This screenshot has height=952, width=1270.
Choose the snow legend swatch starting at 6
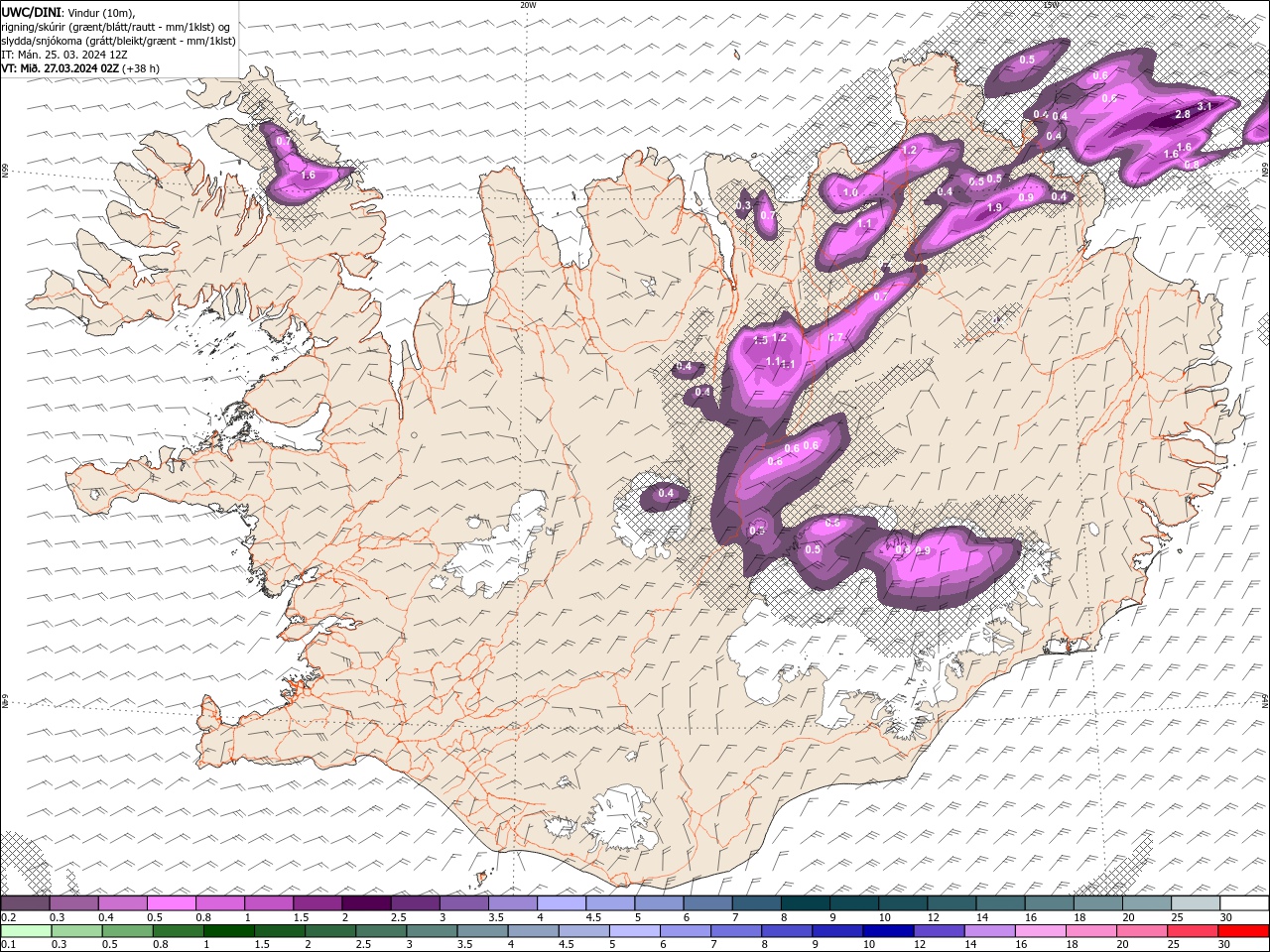pyautogui.click(x=707, y=903)
